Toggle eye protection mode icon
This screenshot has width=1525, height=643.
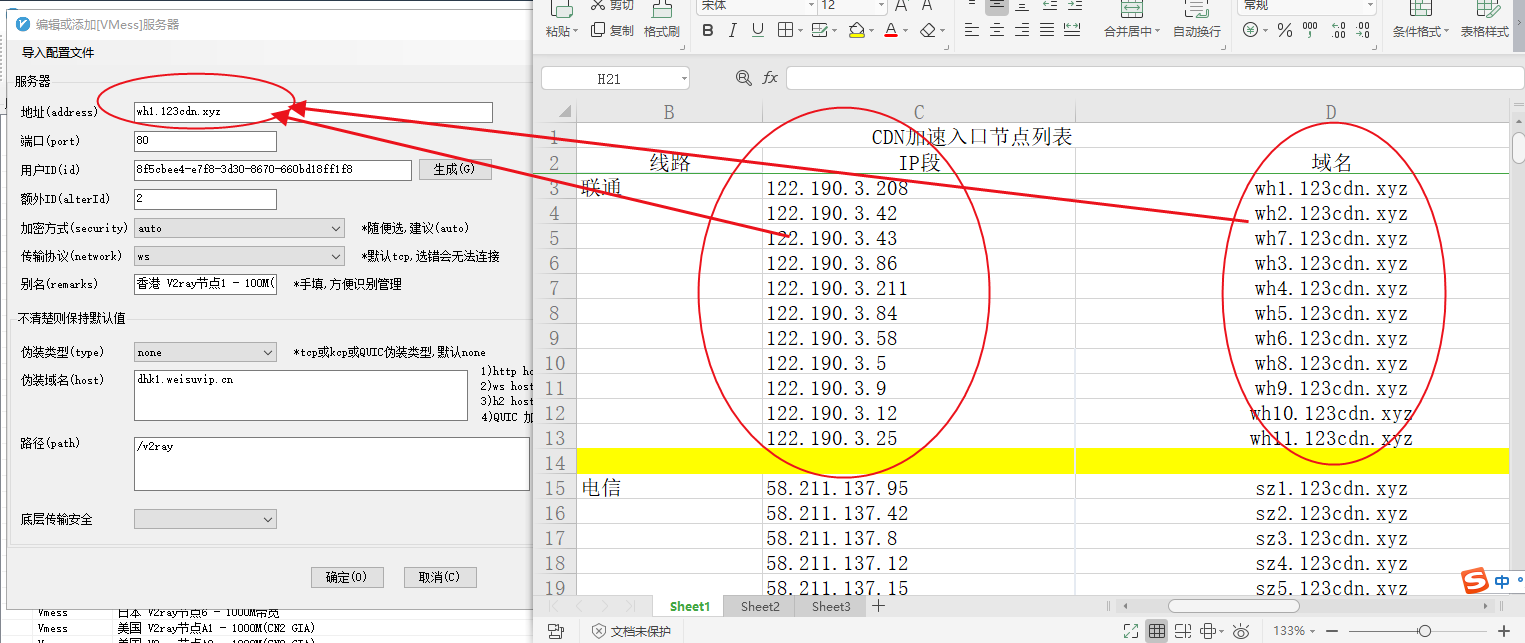[x=1241, y=631]
